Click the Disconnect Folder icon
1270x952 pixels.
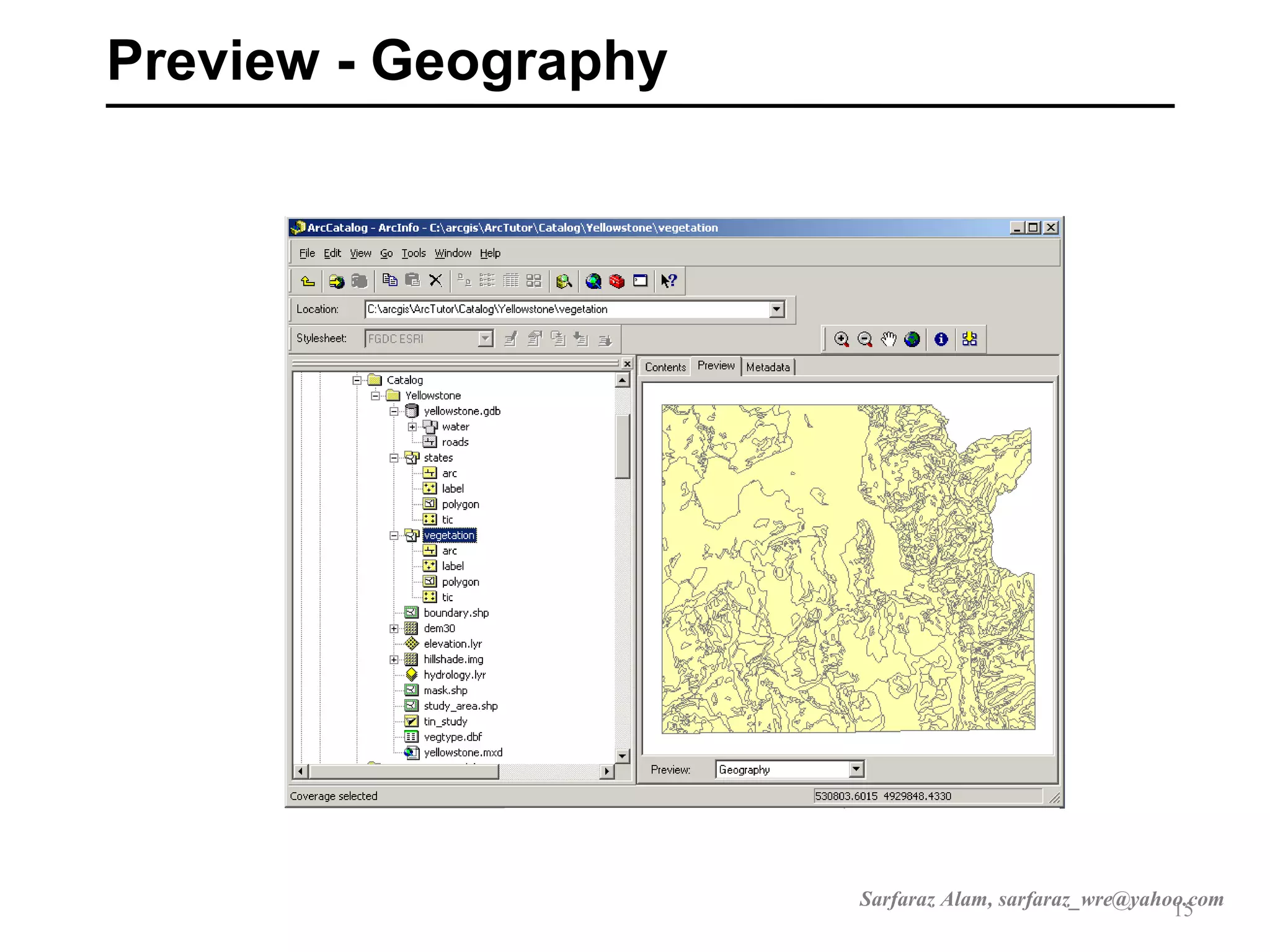[x=360, y=281]
